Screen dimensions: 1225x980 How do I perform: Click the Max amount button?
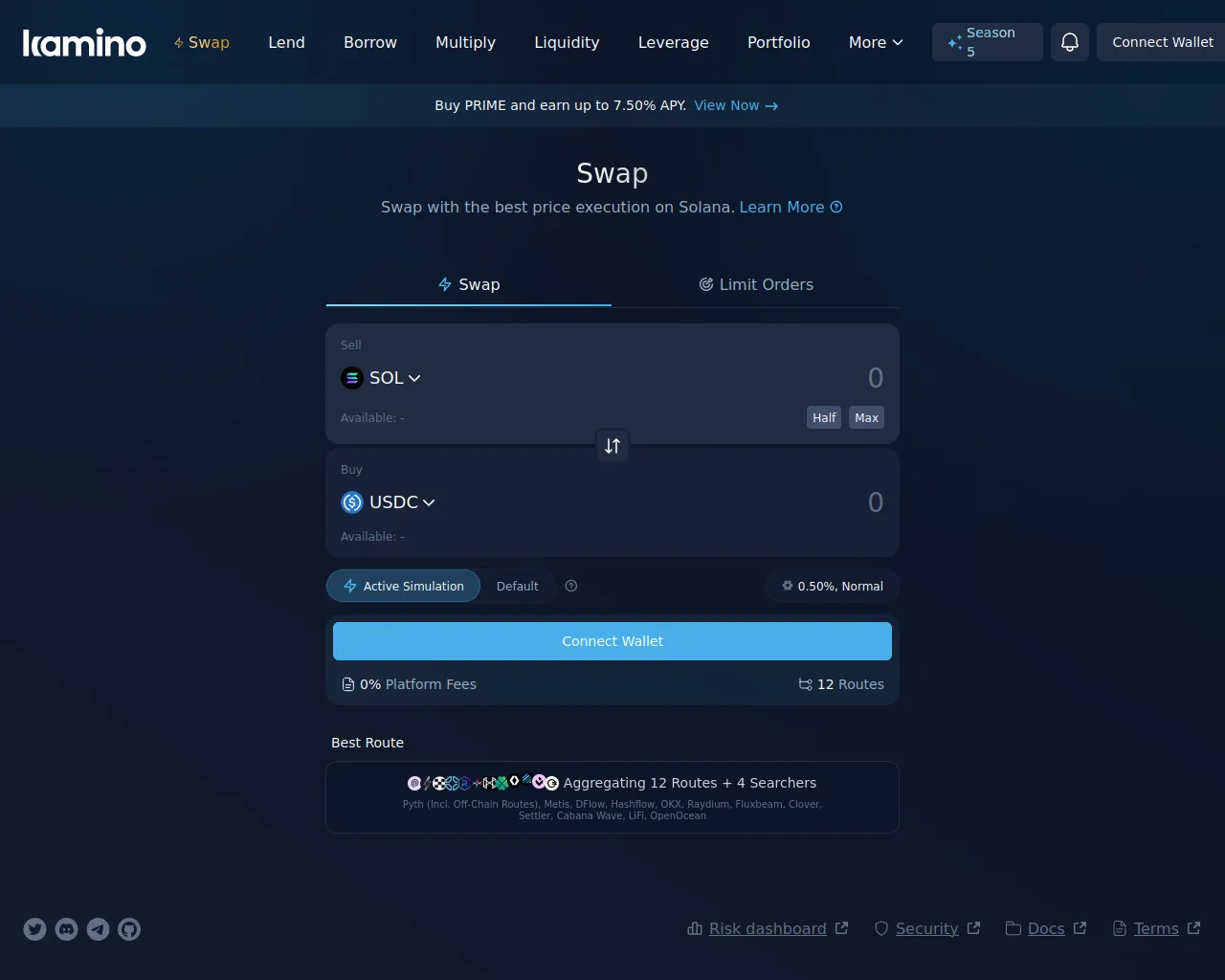point(866,417)
